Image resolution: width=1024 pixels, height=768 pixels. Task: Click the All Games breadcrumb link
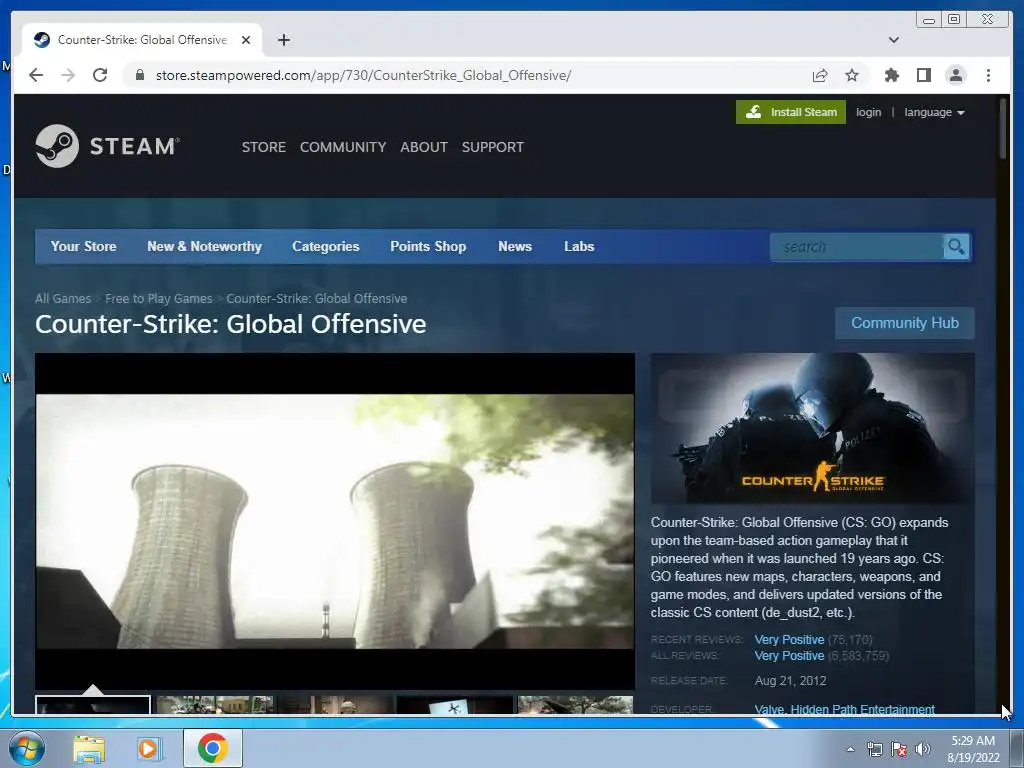pyautogui.click(x=63, y=298)
